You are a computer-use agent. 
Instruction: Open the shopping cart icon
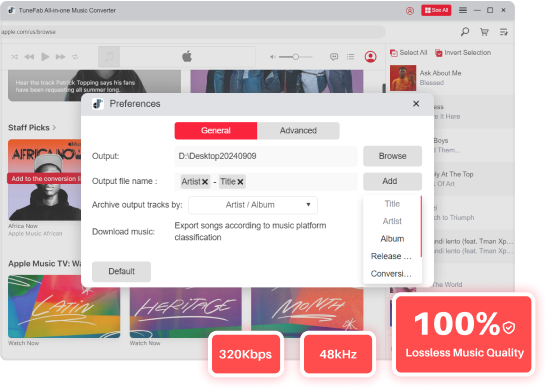click(x=484, y=32)
